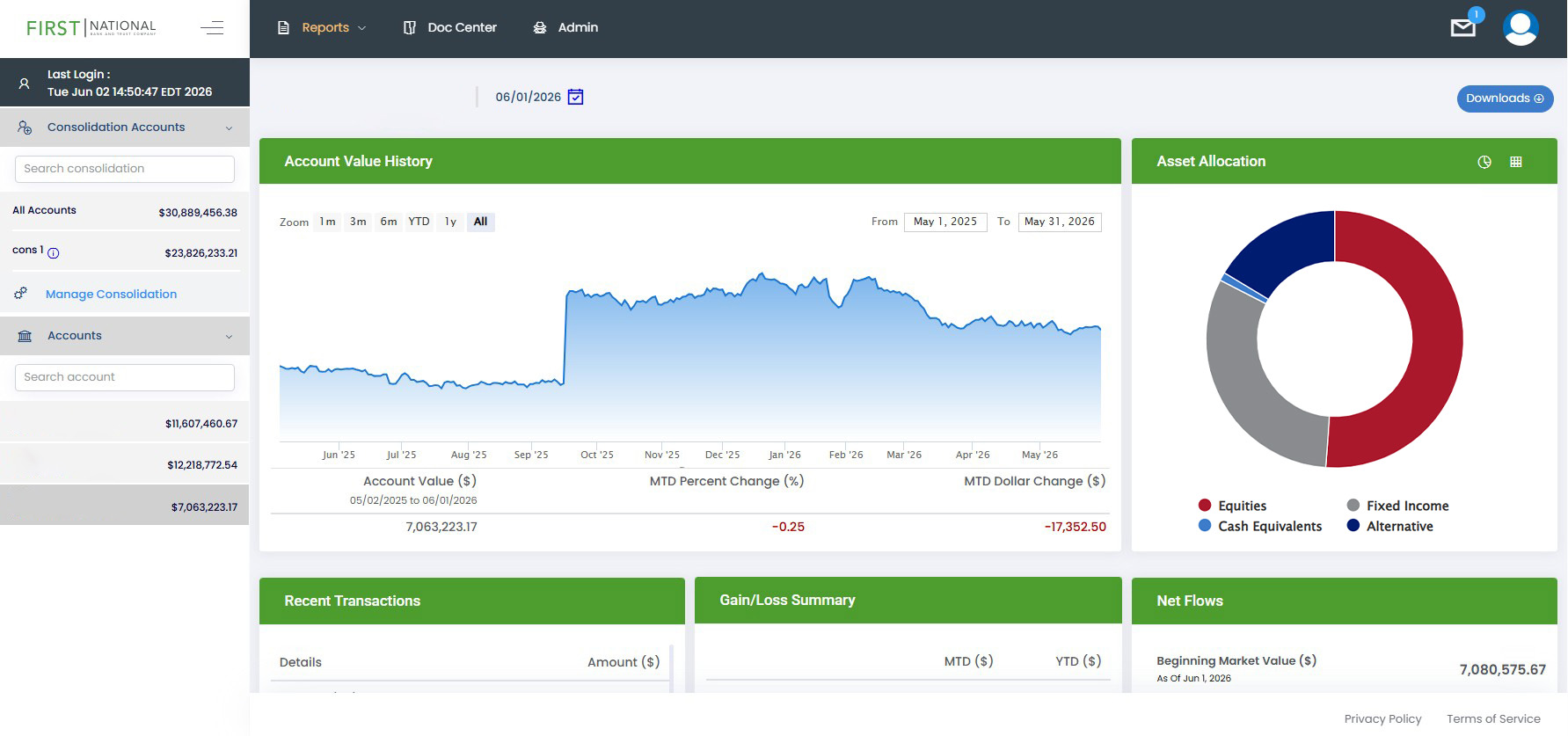The width and height of the screenshot is (1568, 736).
Task: Click the Downloads button
Action: coord(1505,98)
